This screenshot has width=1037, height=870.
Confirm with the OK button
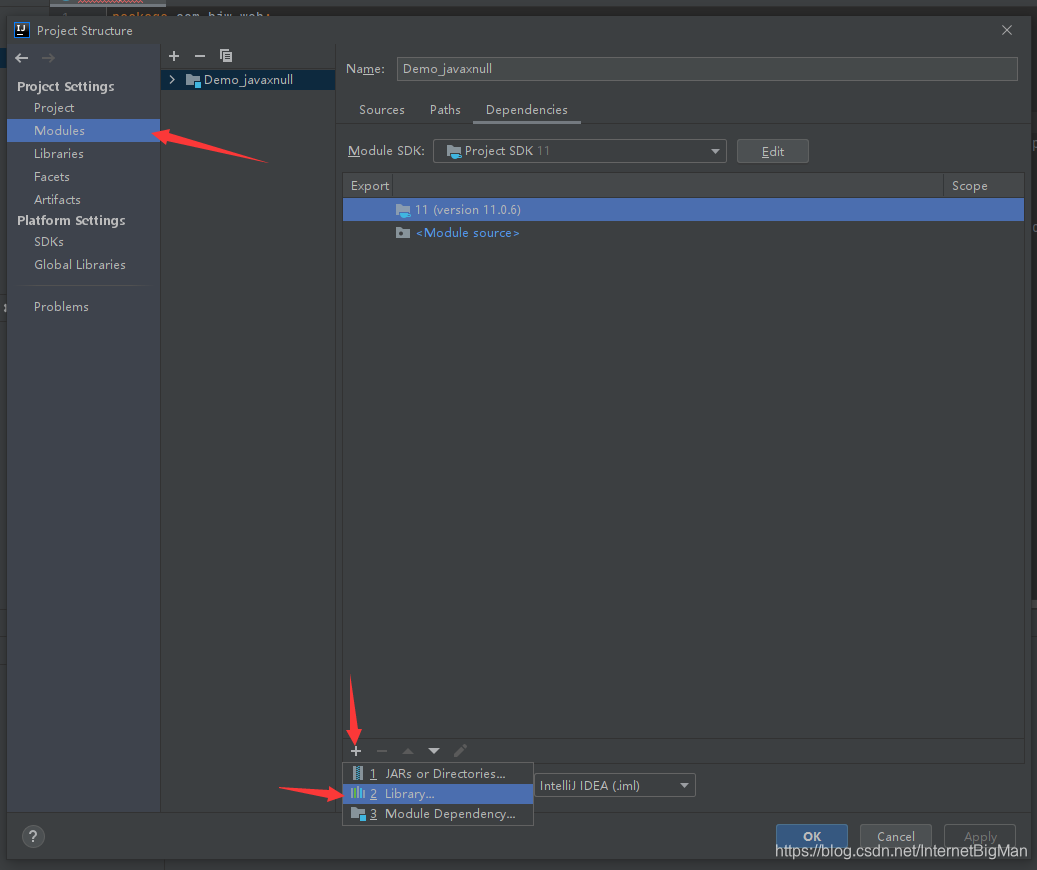(x=811, y=836)
